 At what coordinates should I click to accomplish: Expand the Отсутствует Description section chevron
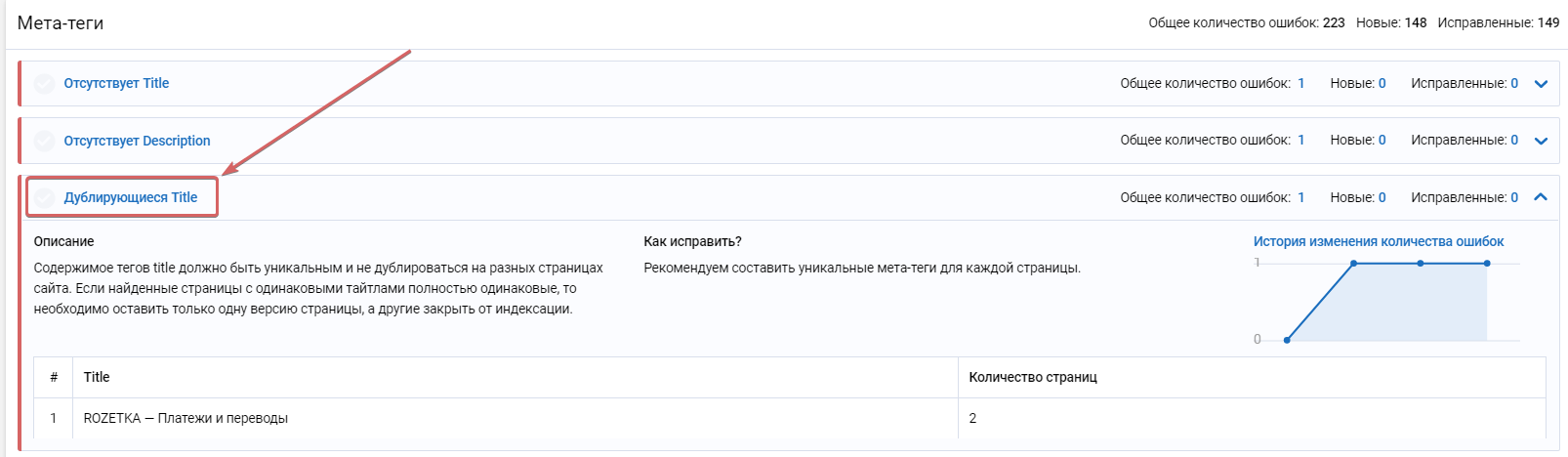1541,141
